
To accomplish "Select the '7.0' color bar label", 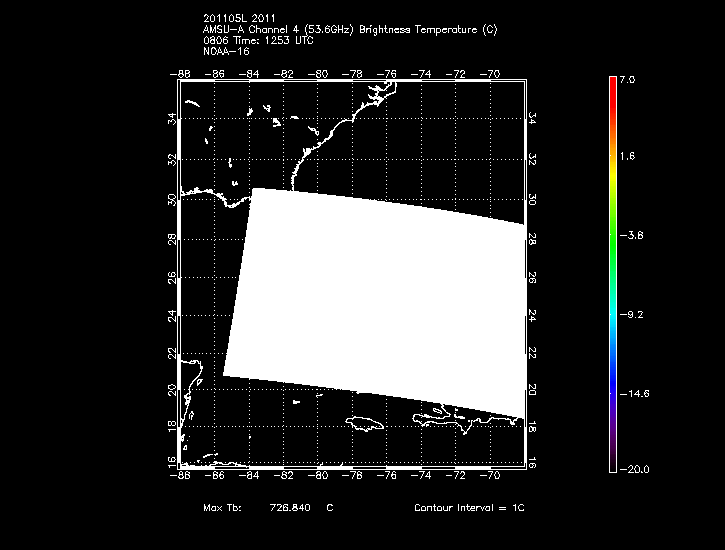I will click(x=627, y=79).
